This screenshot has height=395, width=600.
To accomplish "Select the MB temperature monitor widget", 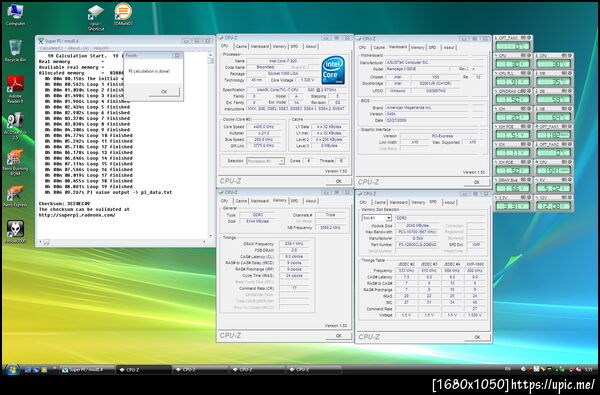I will [554, 78].
